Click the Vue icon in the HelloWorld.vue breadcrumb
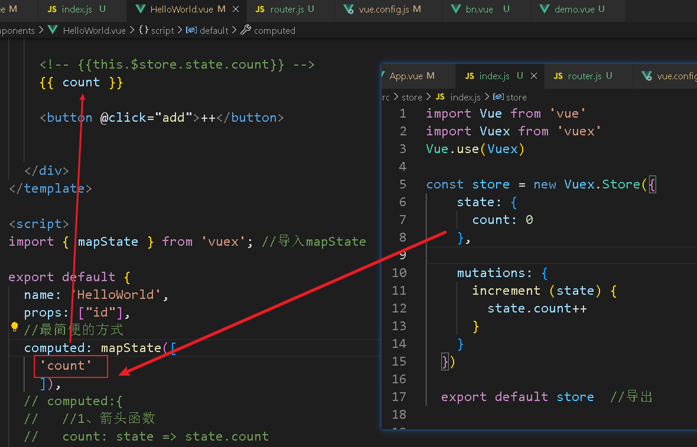697x447 pixels. (x=53, y=30)
